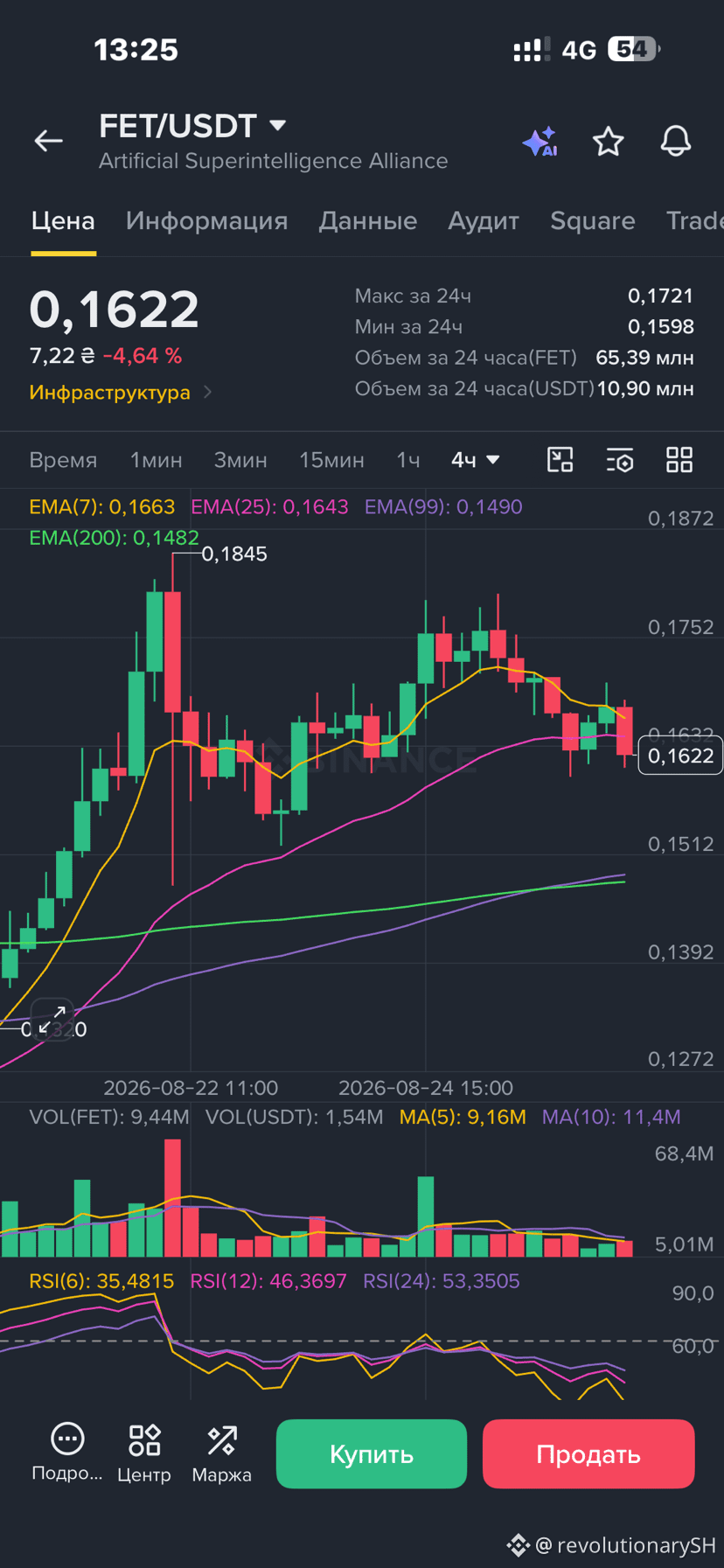Tap the cellular signal bars
This screenshot has width=724, height=1568.
[532, 50]
